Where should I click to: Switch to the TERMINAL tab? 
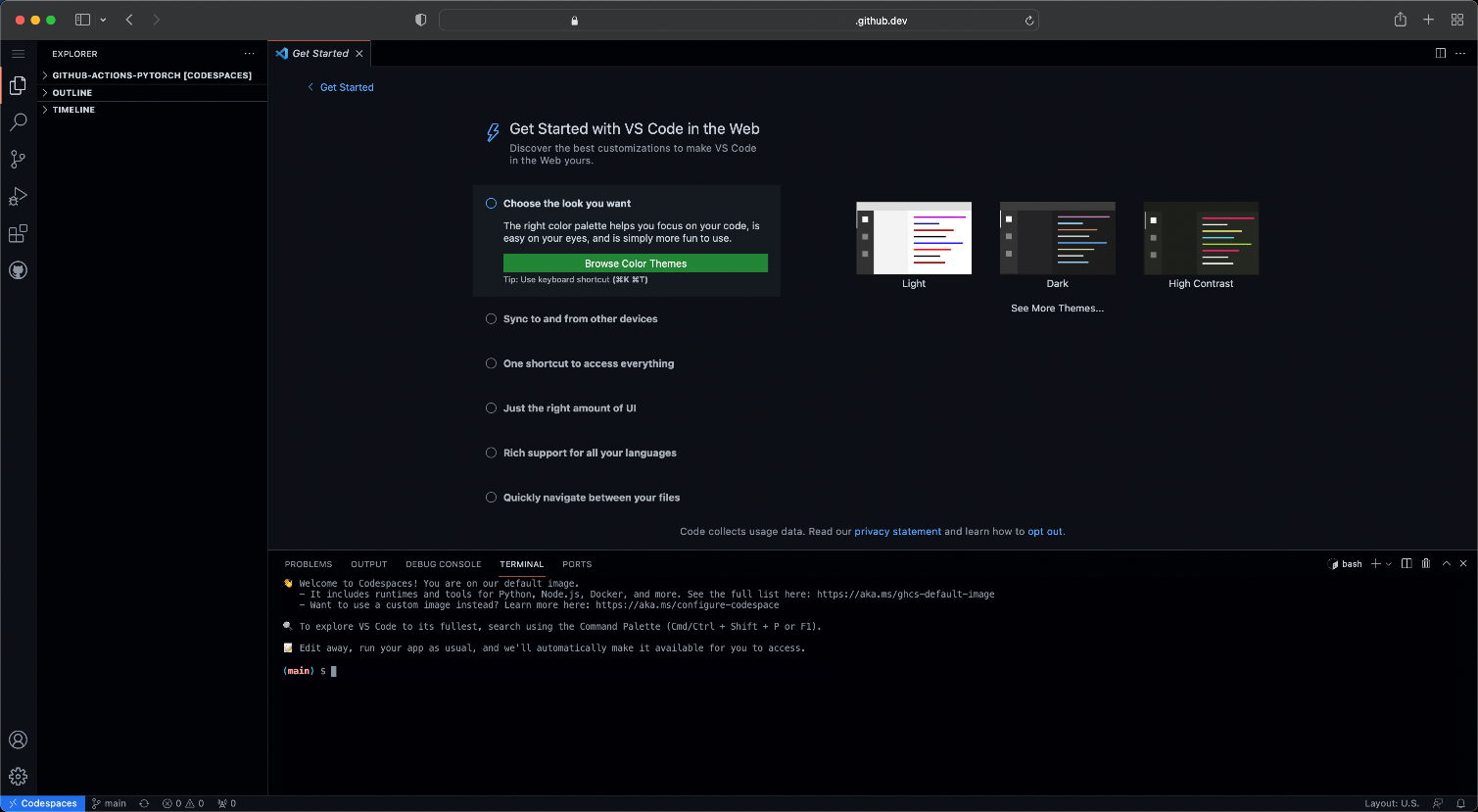(x=521, y=564)
